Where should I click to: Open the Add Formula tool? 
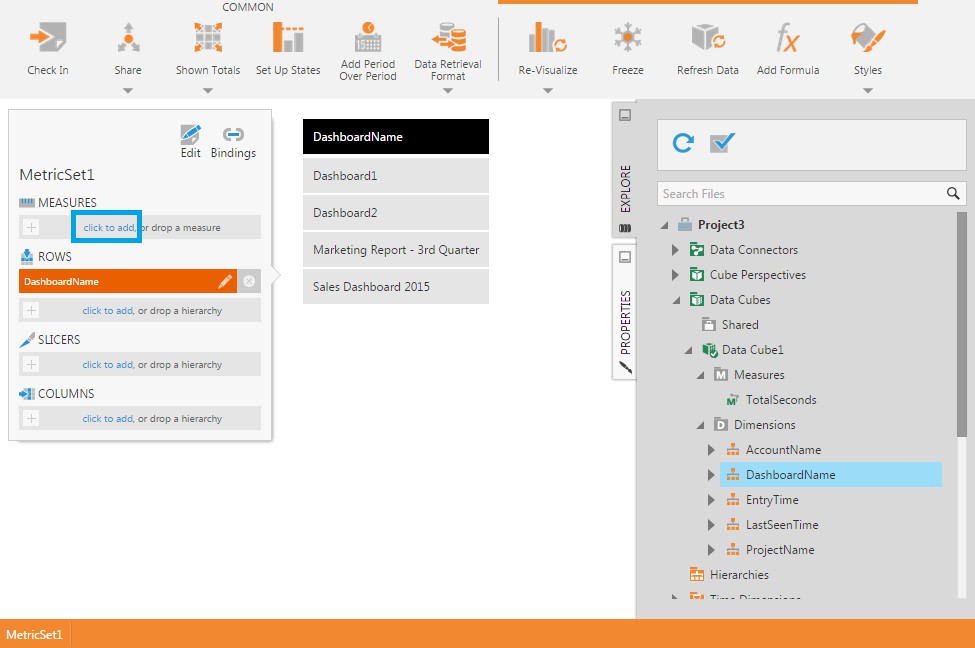coord(788,40)
